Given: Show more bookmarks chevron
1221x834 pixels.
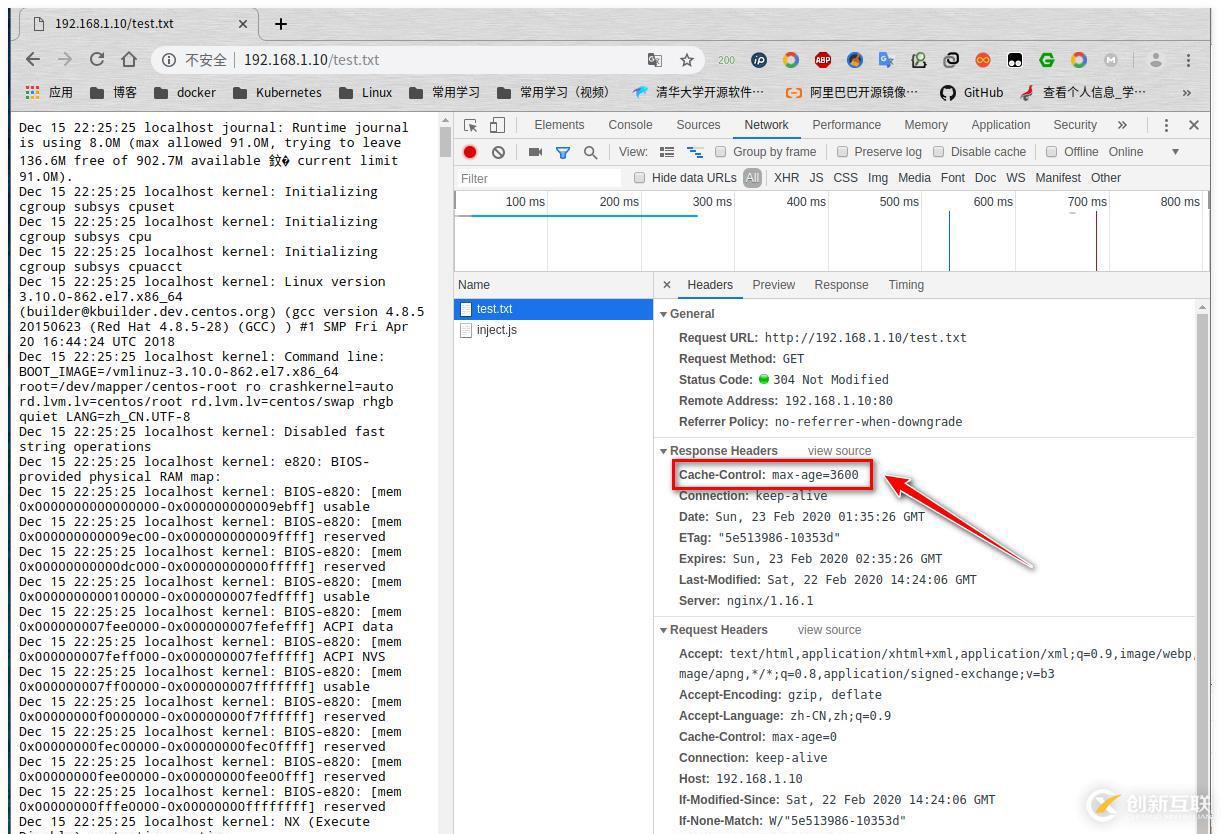Looking at the screenshot, I should point(1186,92).
